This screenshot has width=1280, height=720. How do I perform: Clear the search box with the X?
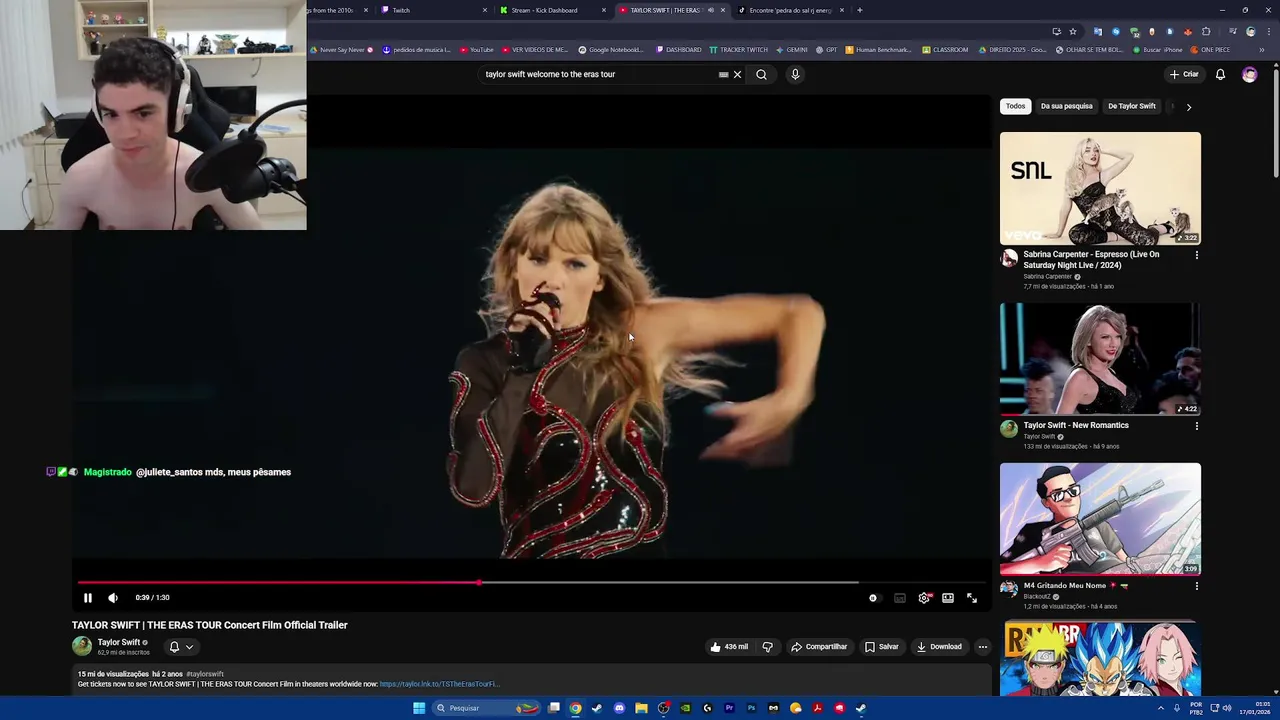coord(738,74)
